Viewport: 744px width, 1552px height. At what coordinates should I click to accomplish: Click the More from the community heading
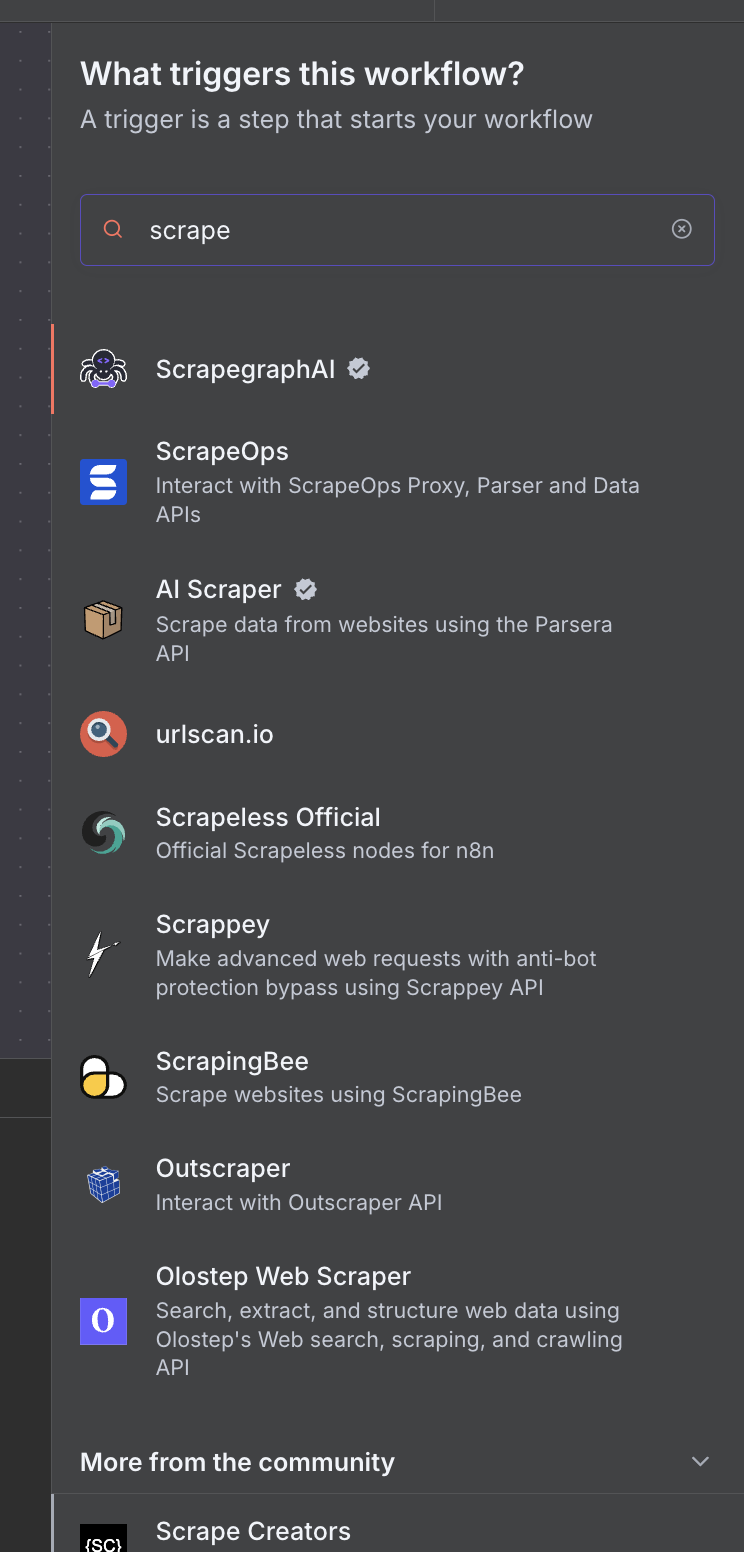pyautogui.click(x=237, y=1462)
